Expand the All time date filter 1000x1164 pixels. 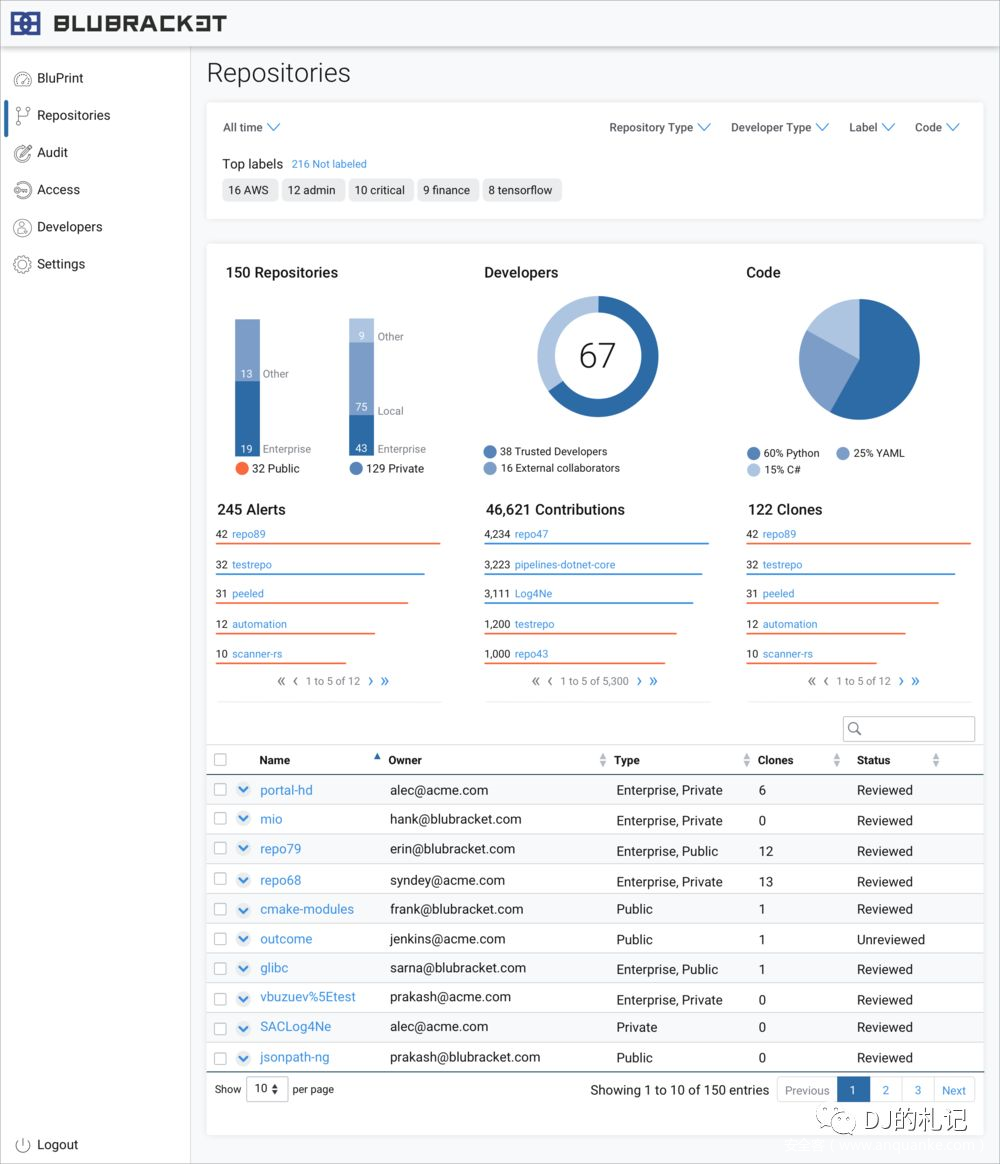coord(251,128)
